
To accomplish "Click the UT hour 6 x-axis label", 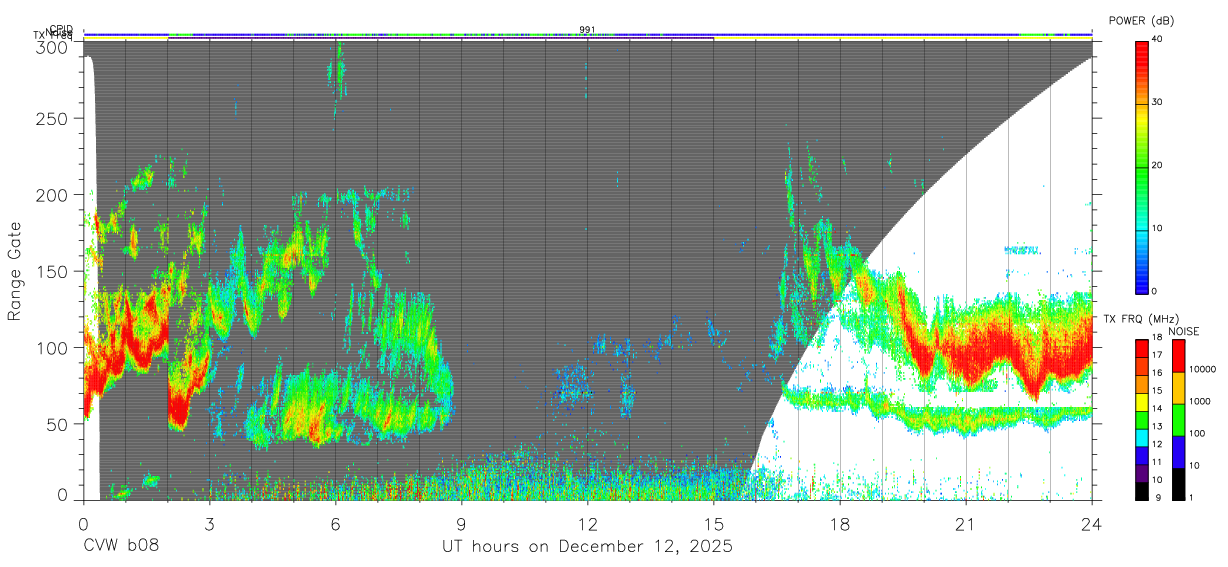I will 335,522.
